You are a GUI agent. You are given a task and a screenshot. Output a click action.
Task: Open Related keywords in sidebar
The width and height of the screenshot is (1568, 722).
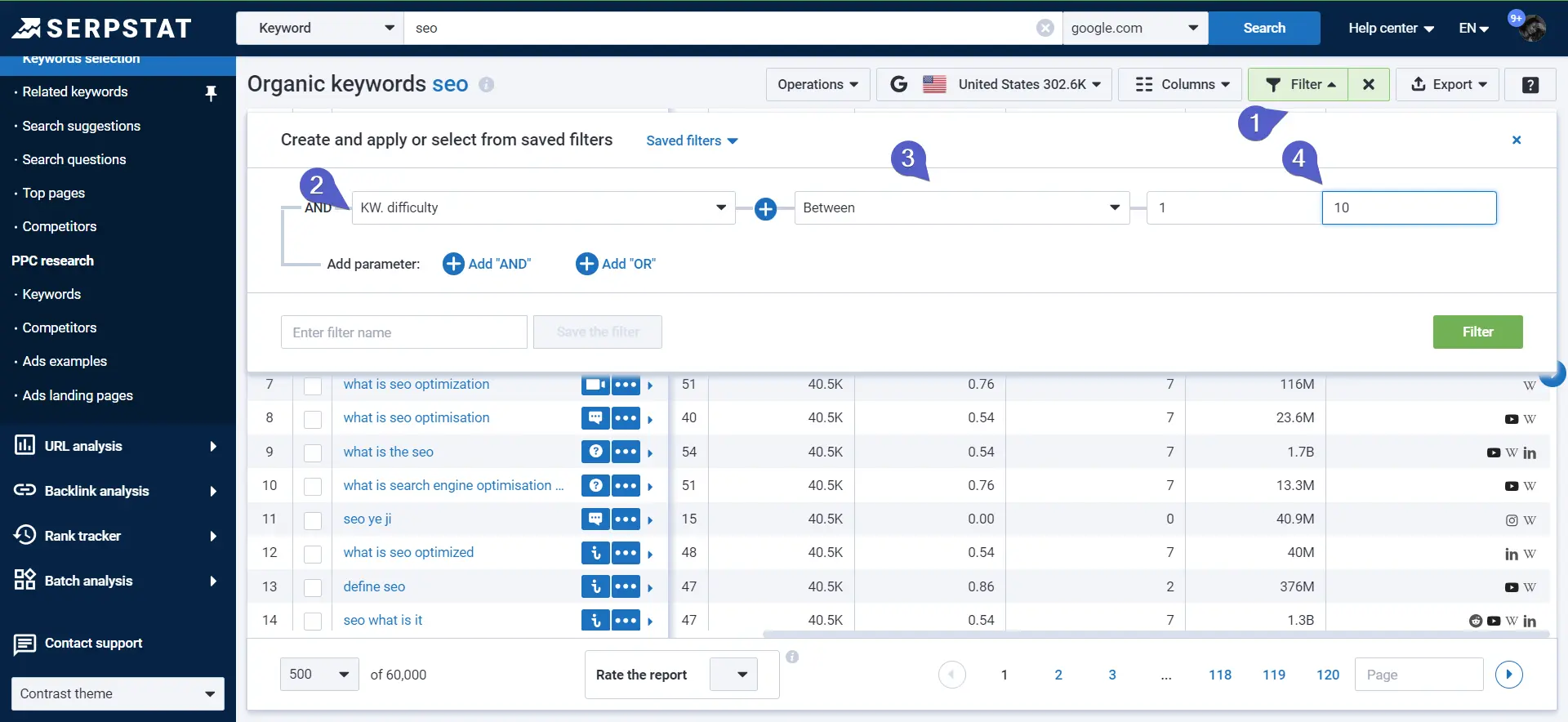click(x=75, y=91)
